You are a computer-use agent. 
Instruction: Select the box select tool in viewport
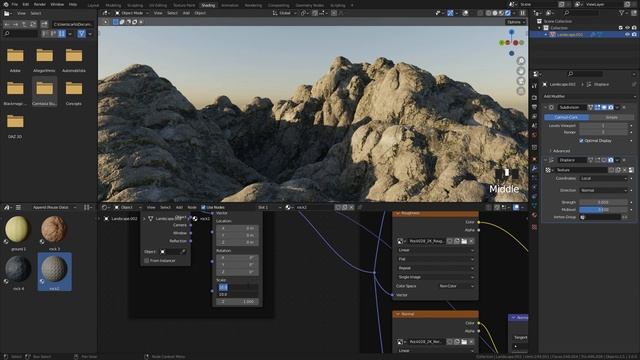click(x=116, y=22)
